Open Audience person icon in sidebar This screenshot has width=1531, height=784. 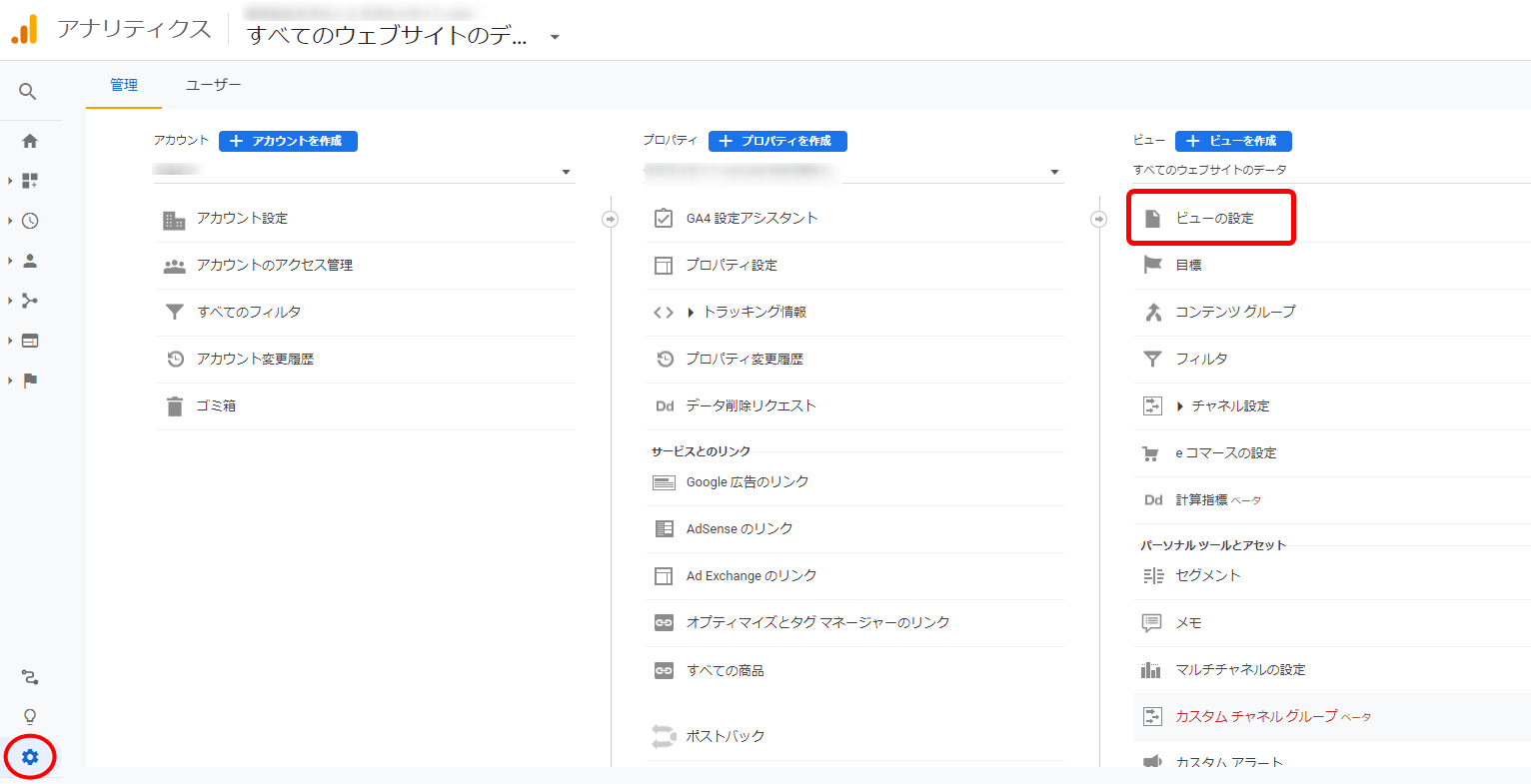[30, 261]
